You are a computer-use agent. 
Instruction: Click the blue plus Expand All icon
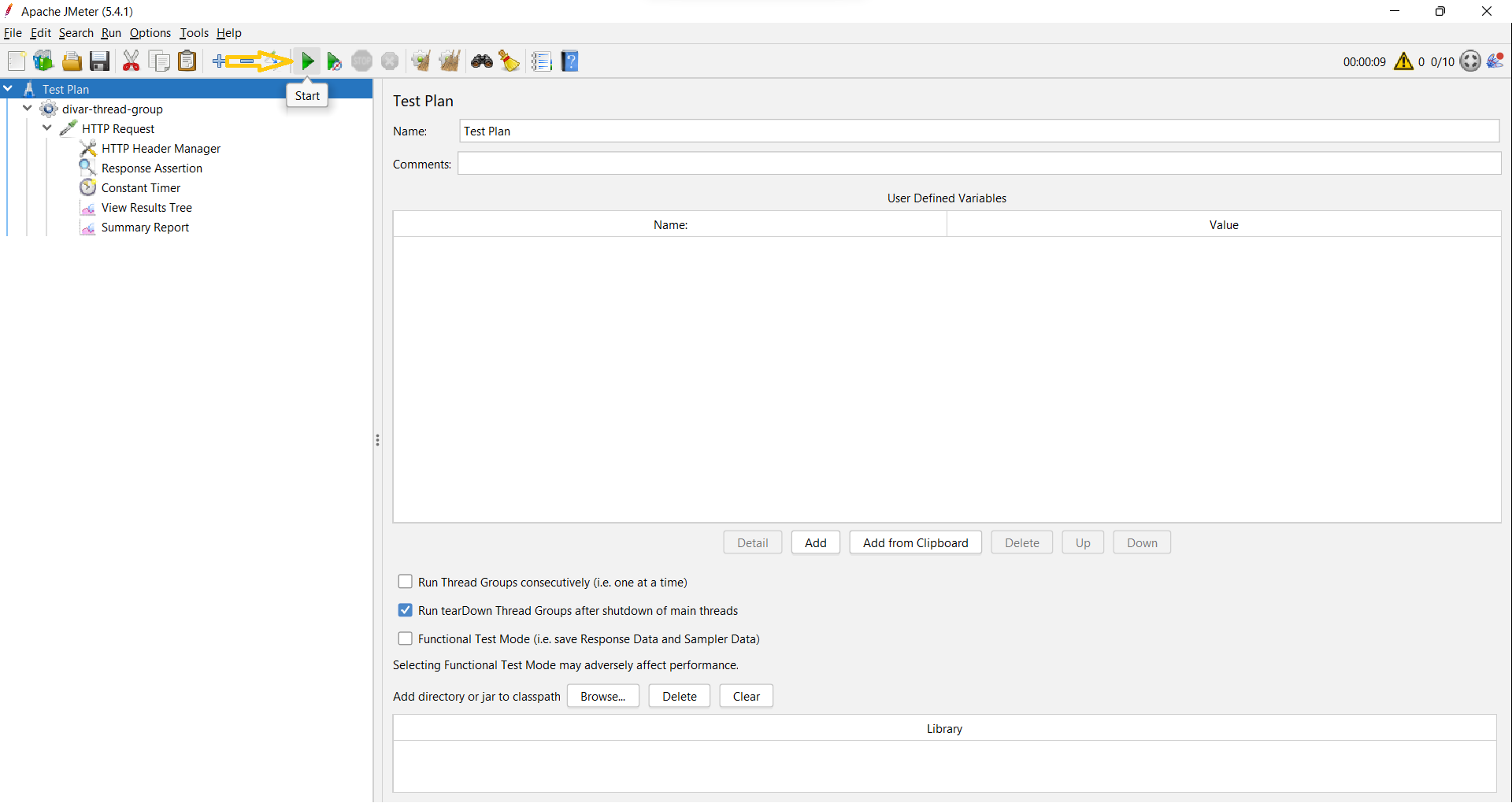coord(219,61)
